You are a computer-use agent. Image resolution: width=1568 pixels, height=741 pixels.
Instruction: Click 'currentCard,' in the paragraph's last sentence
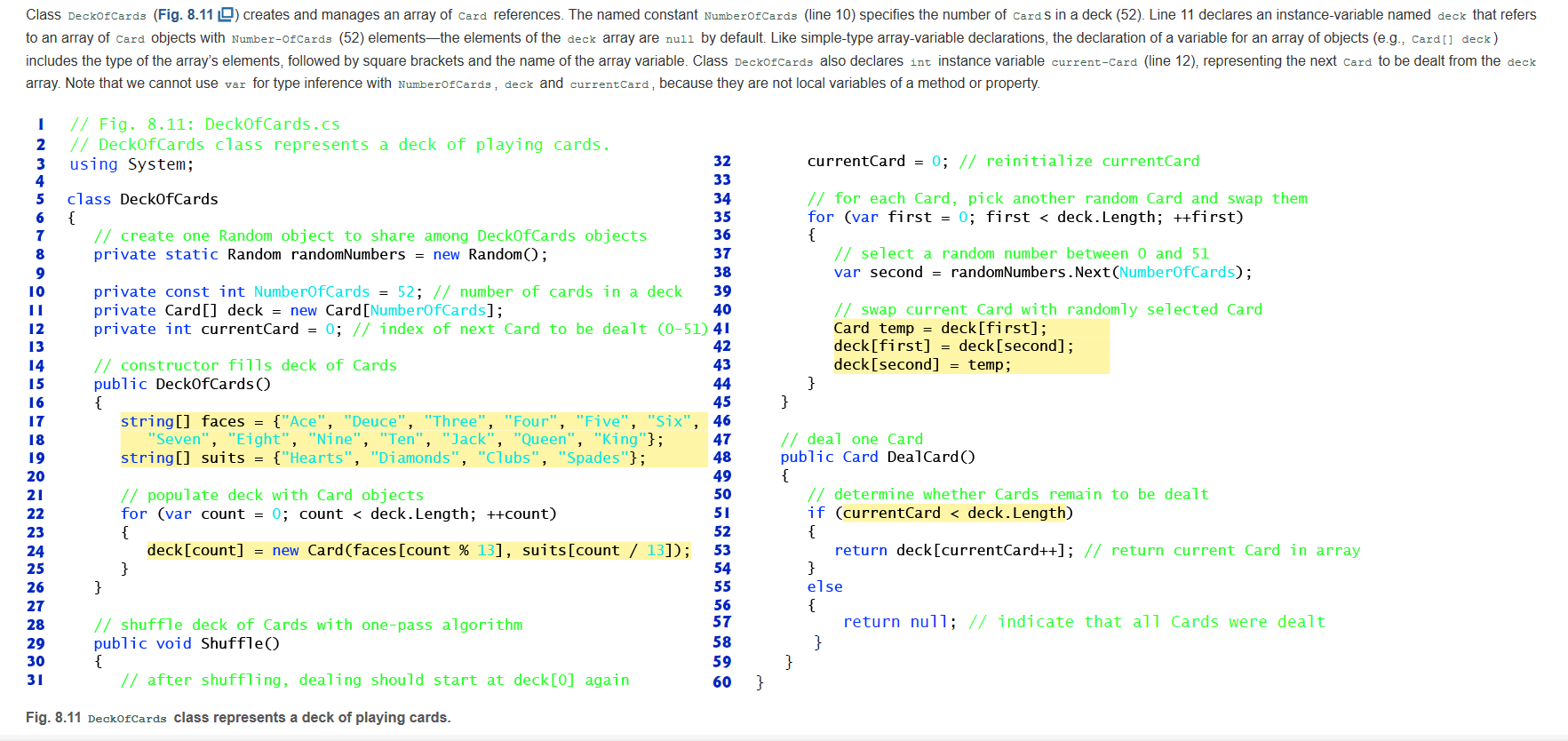coord(611,84)
